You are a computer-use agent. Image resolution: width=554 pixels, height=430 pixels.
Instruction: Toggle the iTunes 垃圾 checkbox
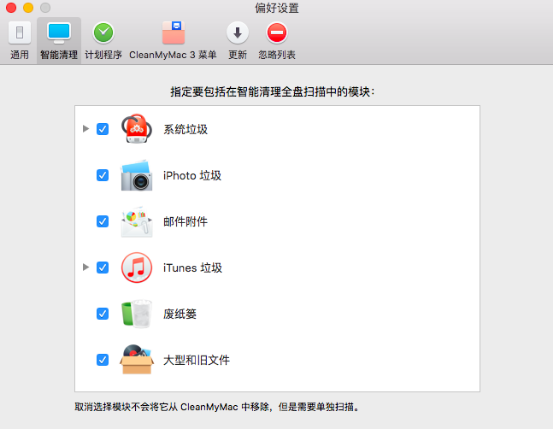coord(102,267)
